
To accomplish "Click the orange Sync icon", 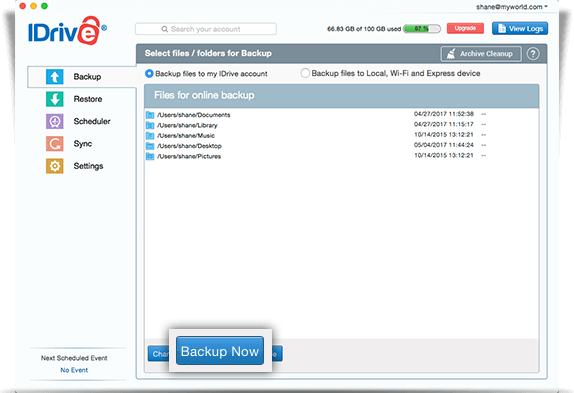I will pyautogui.click(x=55, y=144).
